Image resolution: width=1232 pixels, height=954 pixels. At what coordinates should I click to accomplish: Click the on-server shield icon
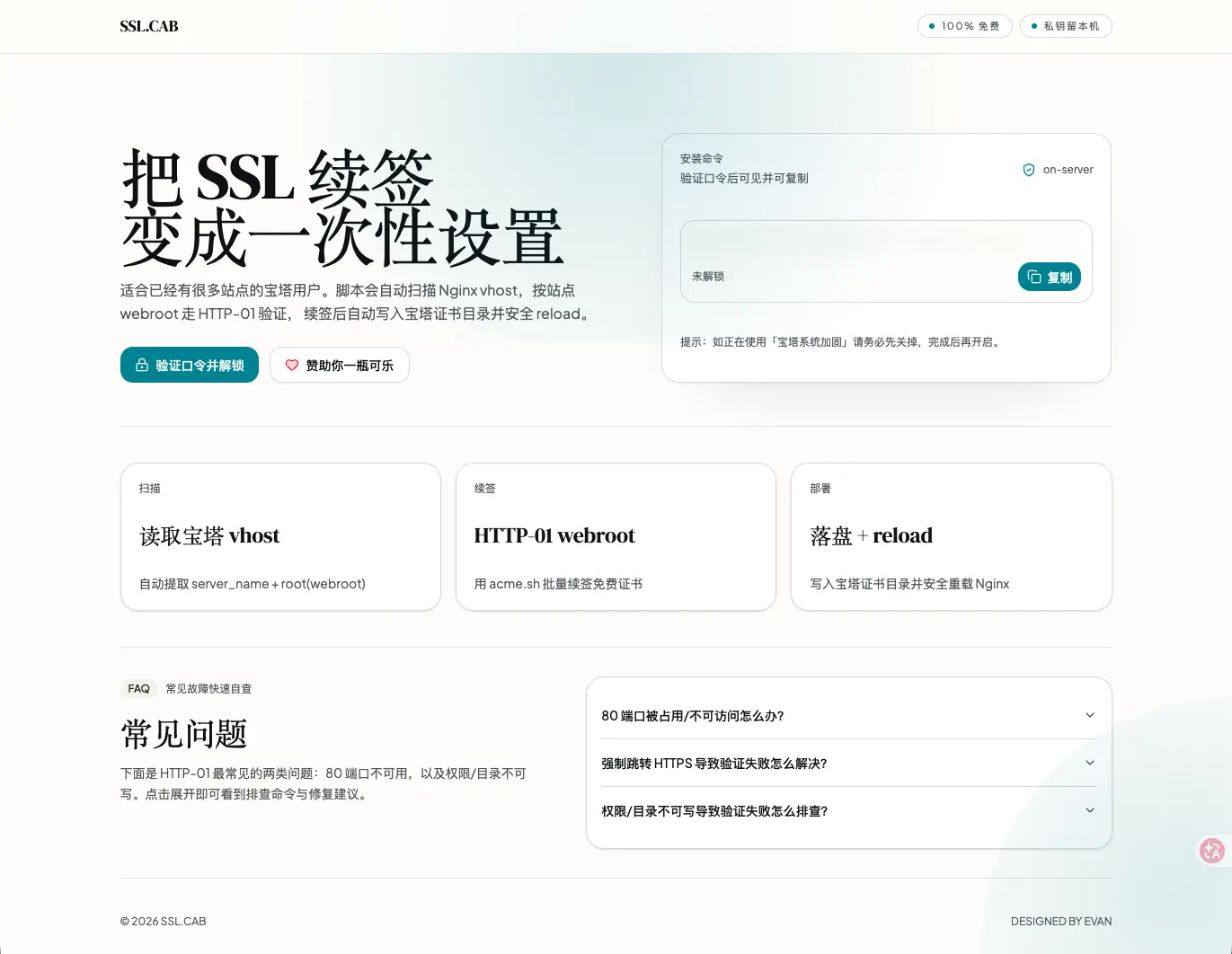click(x=1029, y=170)
